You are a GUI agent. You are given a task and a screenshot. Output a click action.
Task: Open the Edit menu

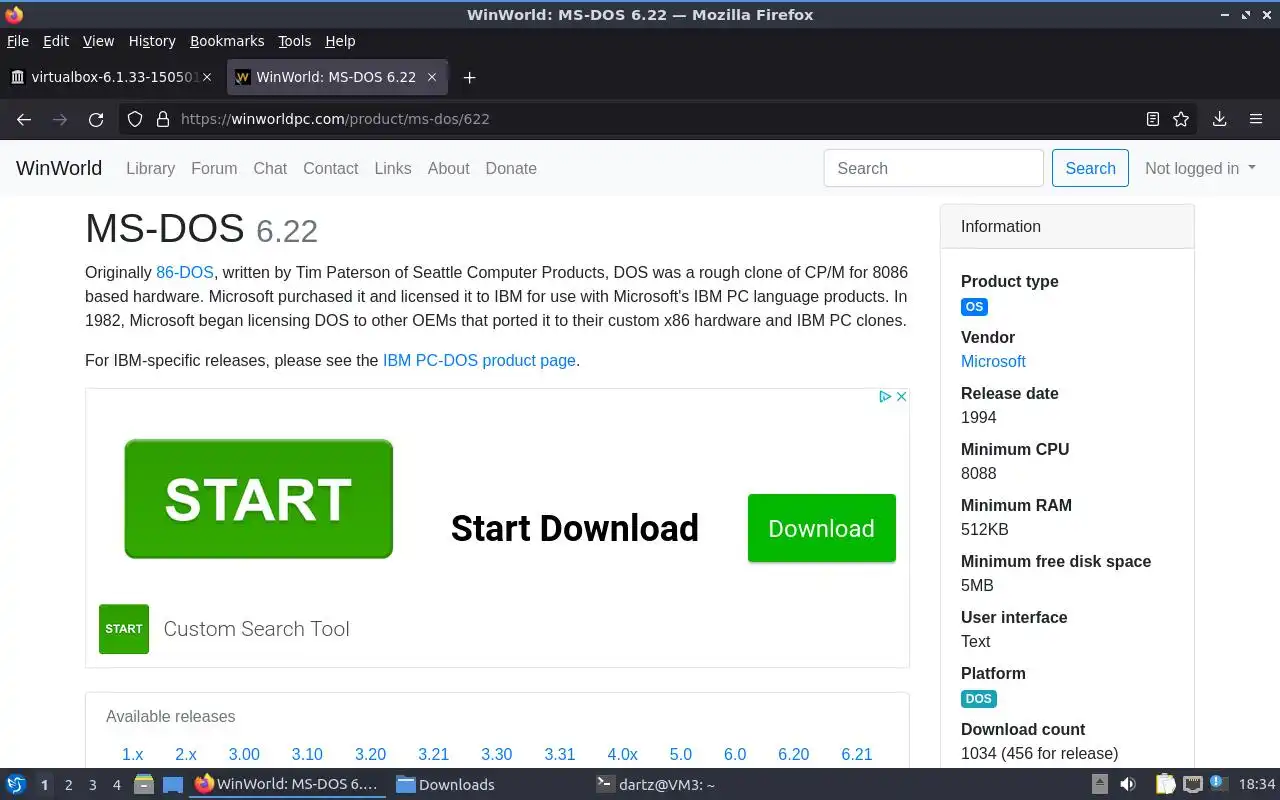(x=56, y=41)
